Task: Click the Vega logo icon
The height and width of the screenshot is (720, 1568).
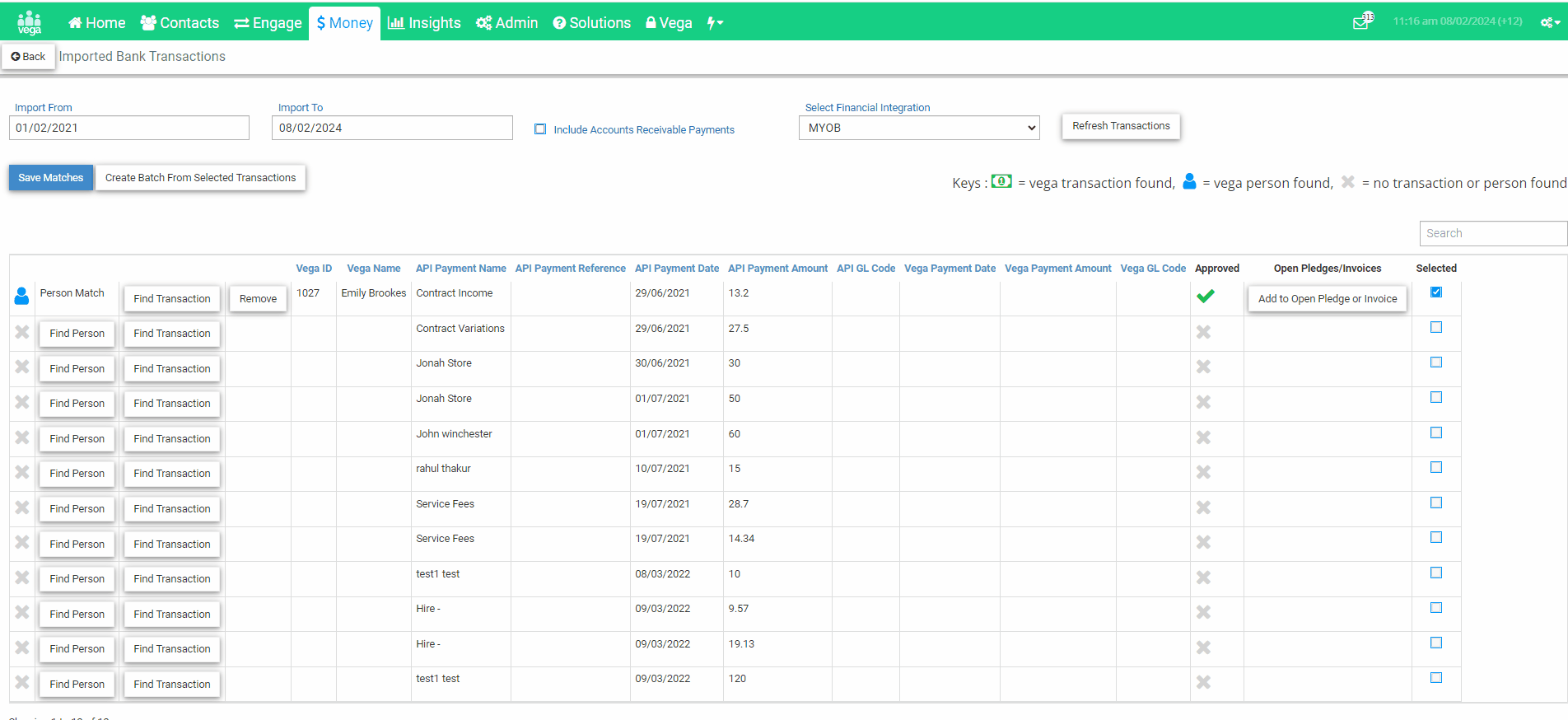Action: pos(30,22)
